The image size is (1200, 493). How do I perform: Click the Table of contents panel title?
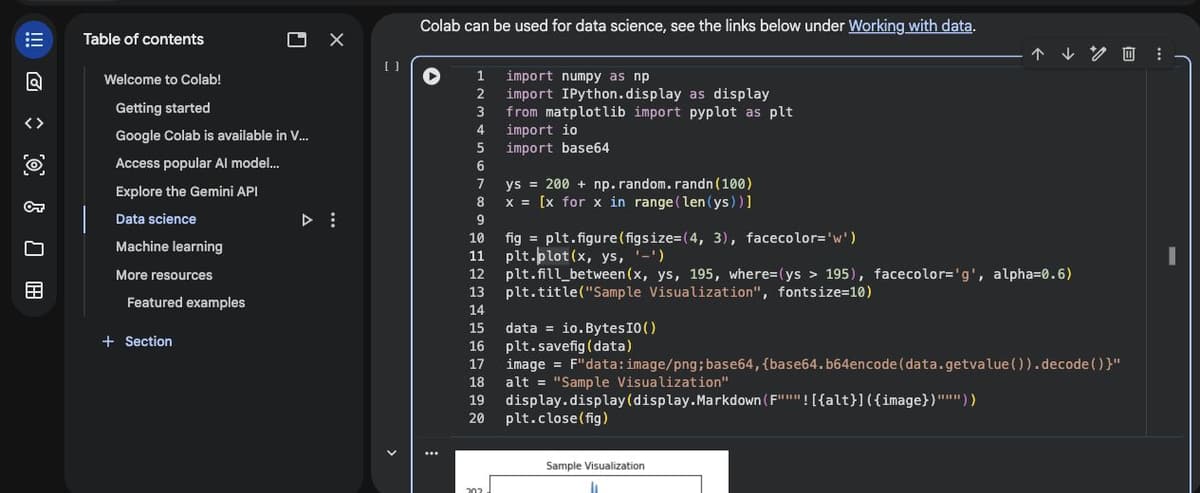tap(143, 39)
